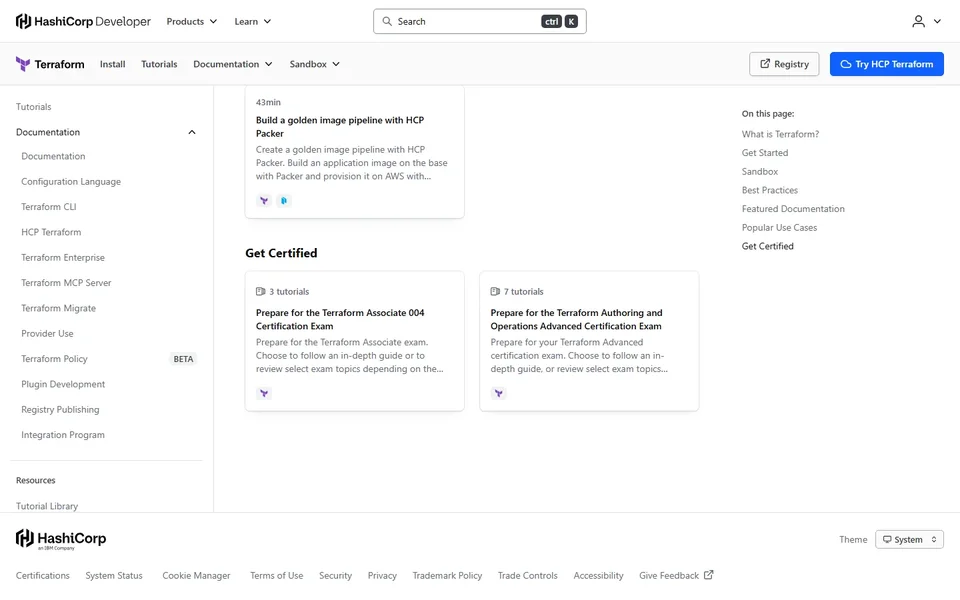Open the Sandbox dropdown in Terraform nav
Screen dimensions: 960x600
tap(315, 64)
